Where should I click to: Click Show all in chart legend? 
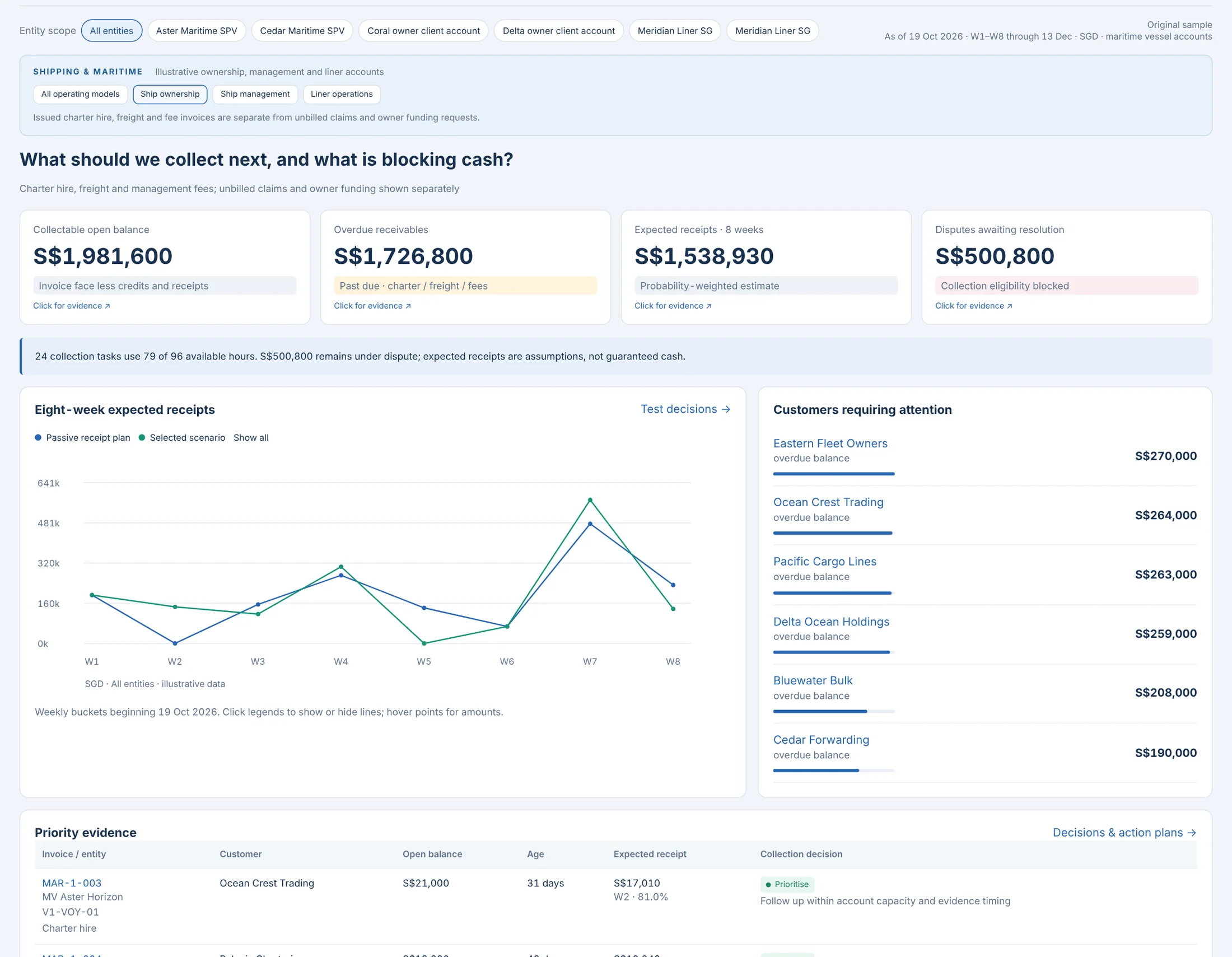(x=251, y=437)
